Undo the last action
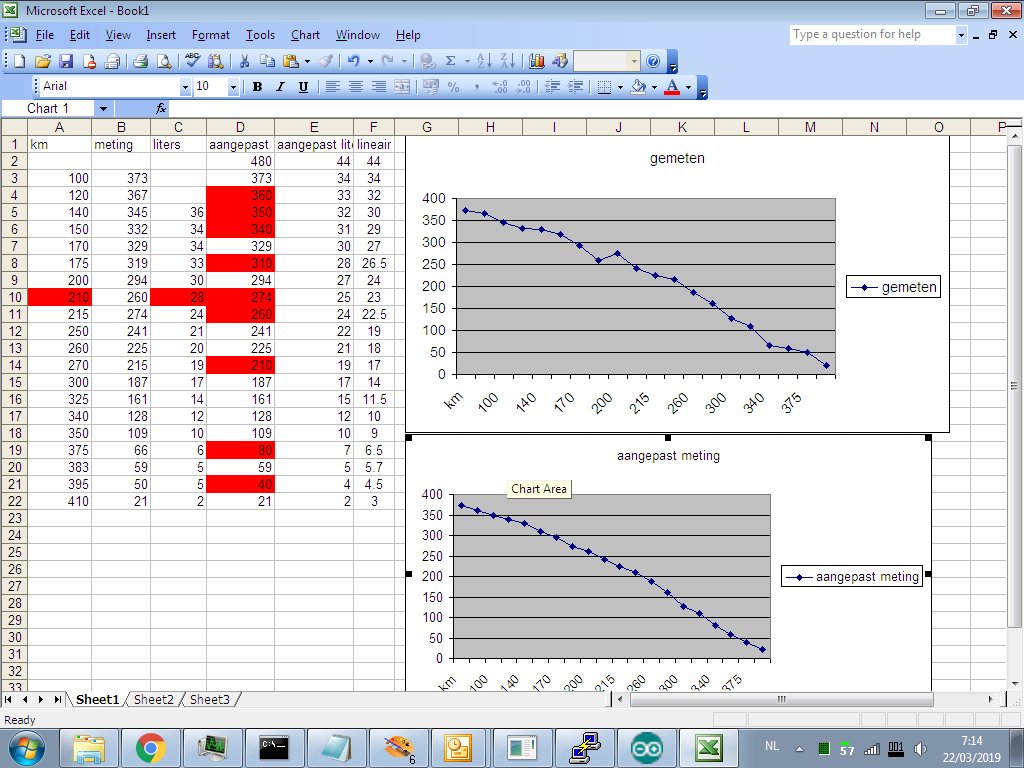 (353, 61)
